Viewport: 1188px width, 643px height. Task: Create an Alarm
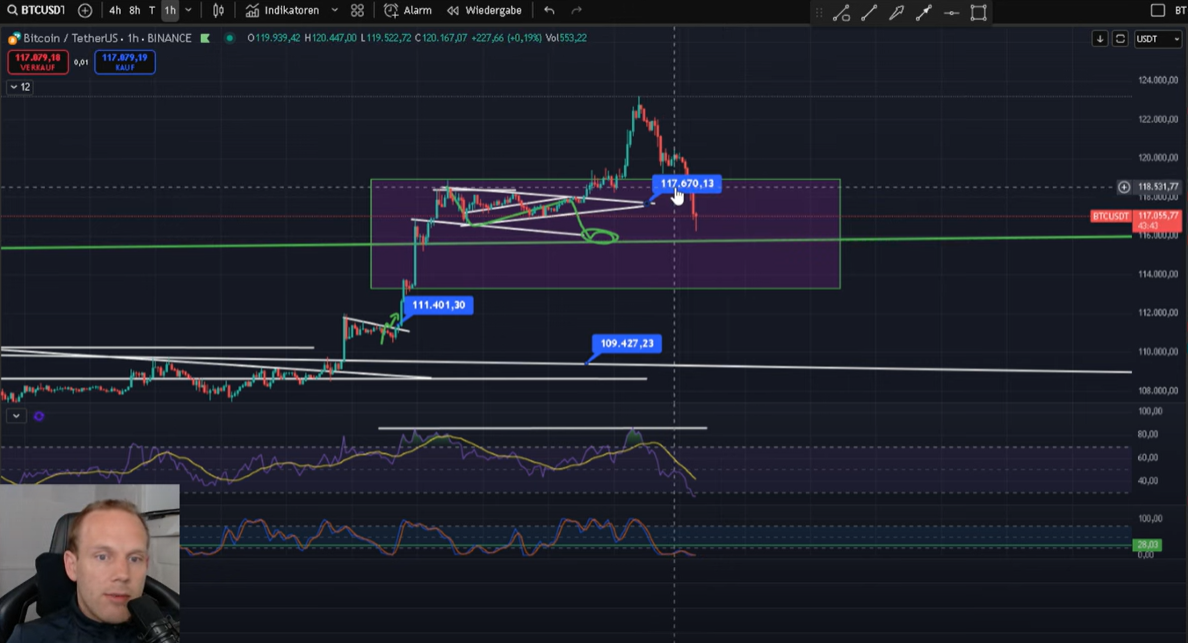click(408, 11)
